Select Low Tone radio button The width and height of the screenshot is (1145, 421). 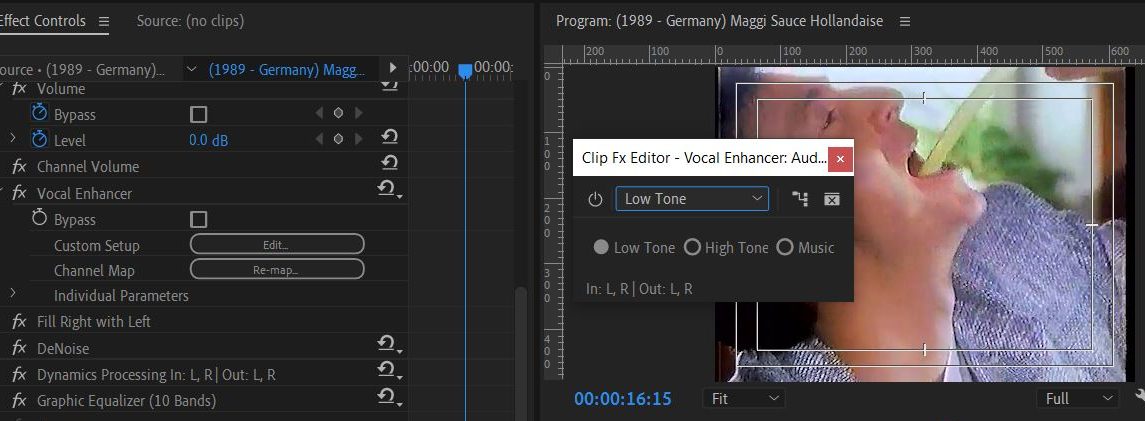click(x=601, y=247)
